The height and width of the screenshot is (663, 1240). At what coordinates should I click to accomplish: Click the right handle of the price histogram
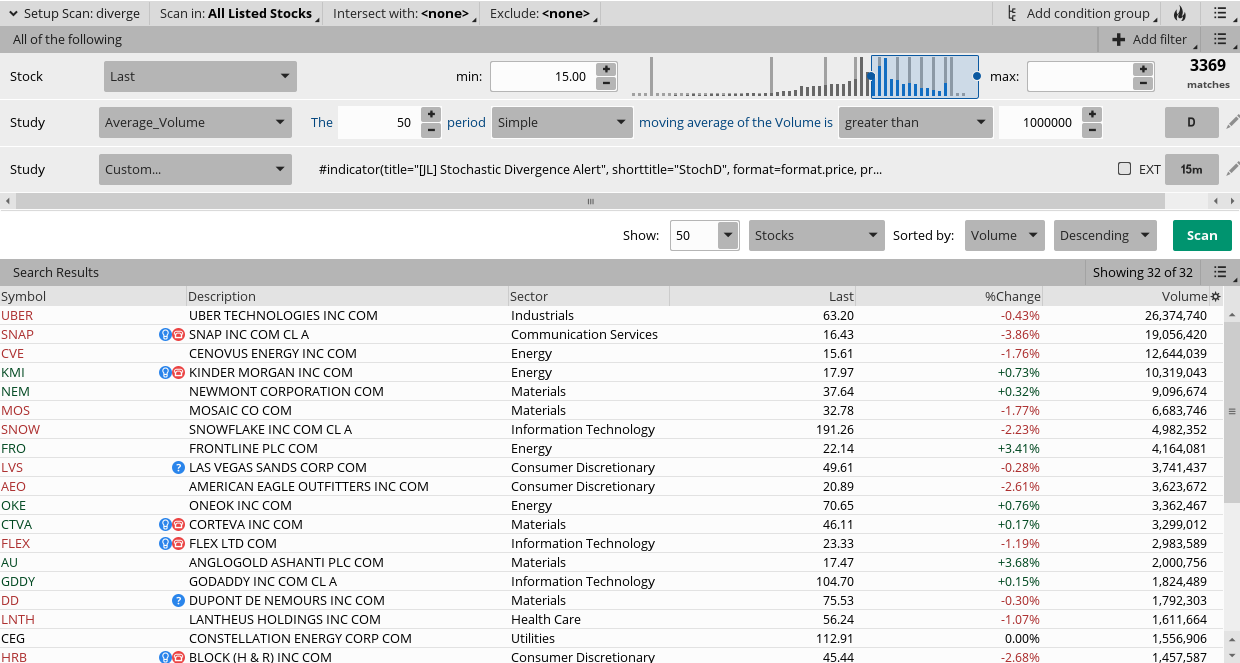tap(977, 76)
